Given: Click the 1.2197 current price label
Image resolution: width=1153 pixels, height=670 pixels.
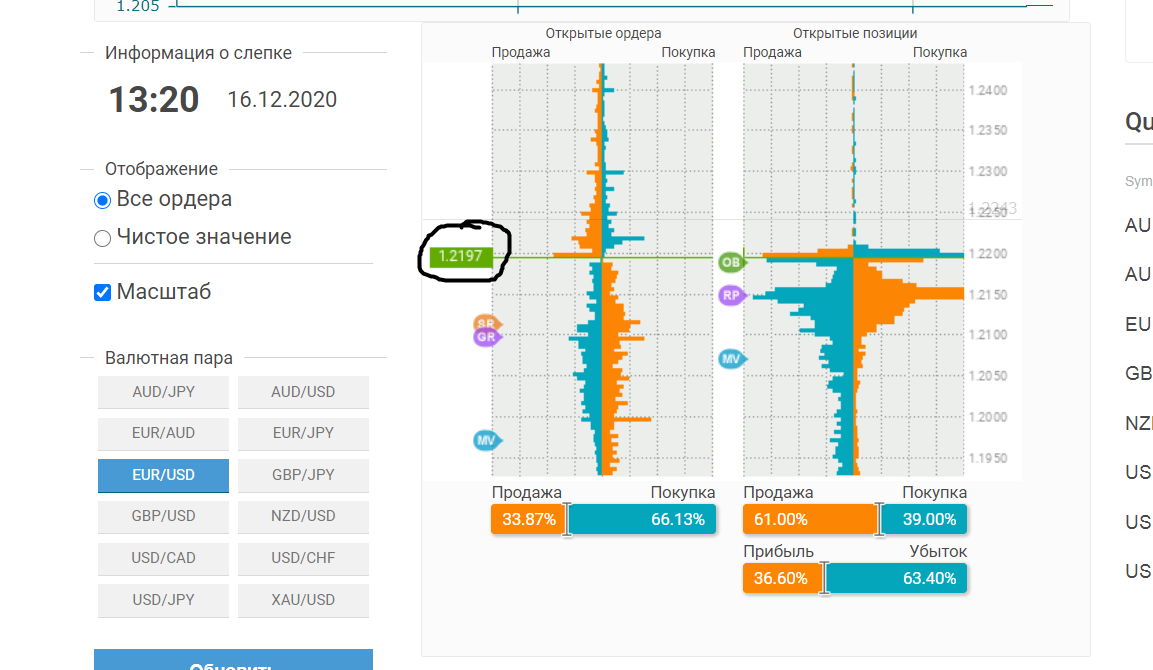Looking at the screenshot, I should point(460,256).
